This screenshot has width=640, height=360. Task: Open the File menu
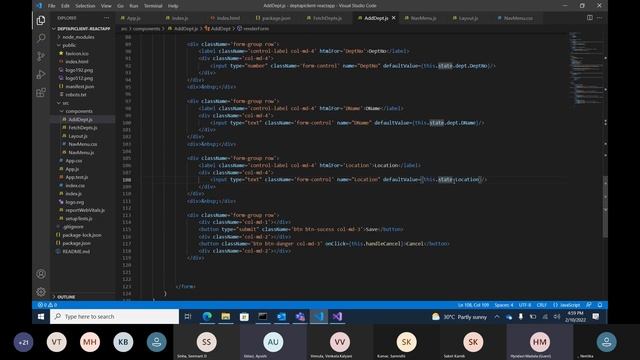pyautogui.click(x=51, y=6)
